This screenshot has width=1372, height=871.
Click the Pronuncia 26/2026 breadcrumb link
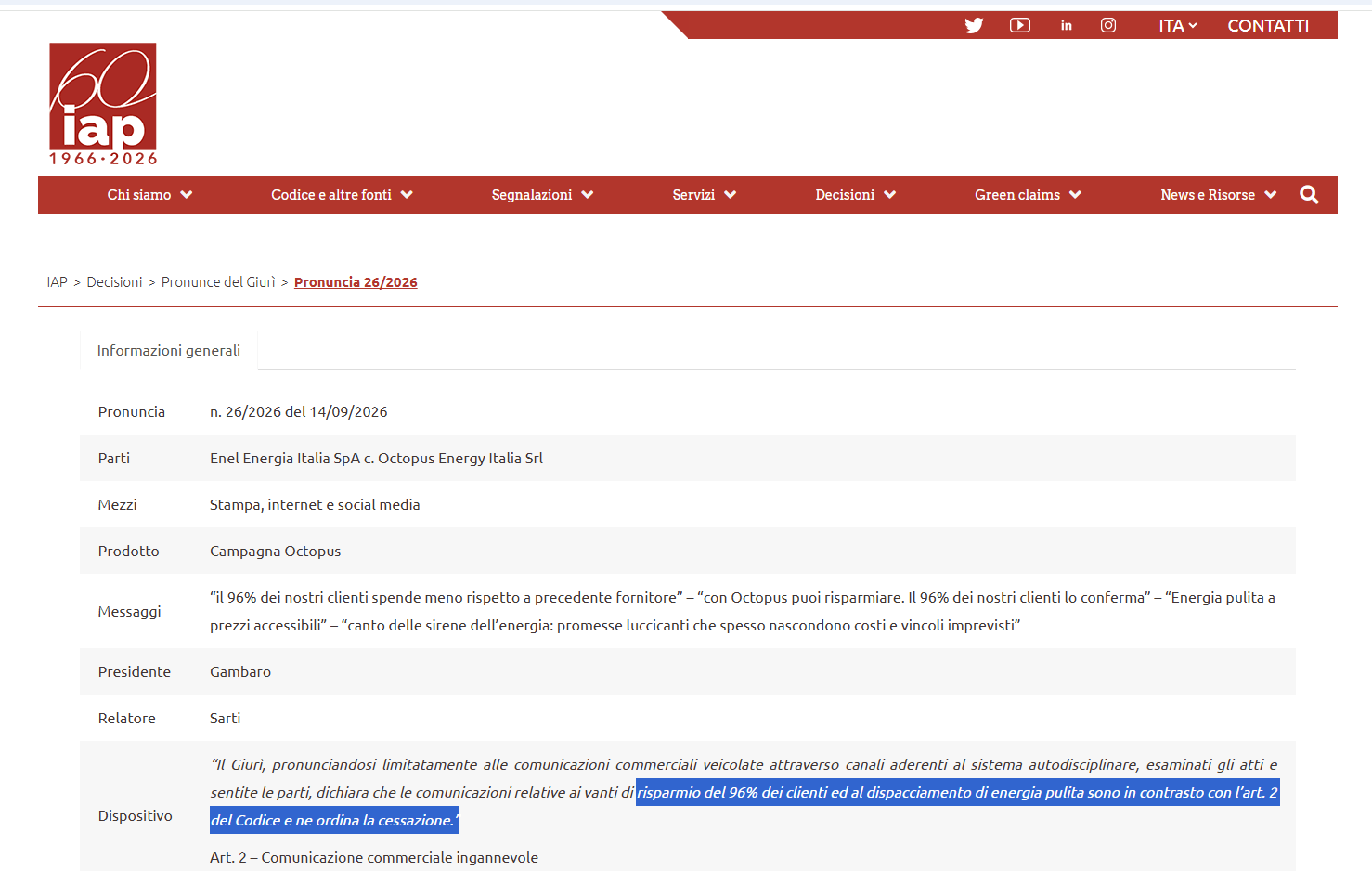(356, 282)
